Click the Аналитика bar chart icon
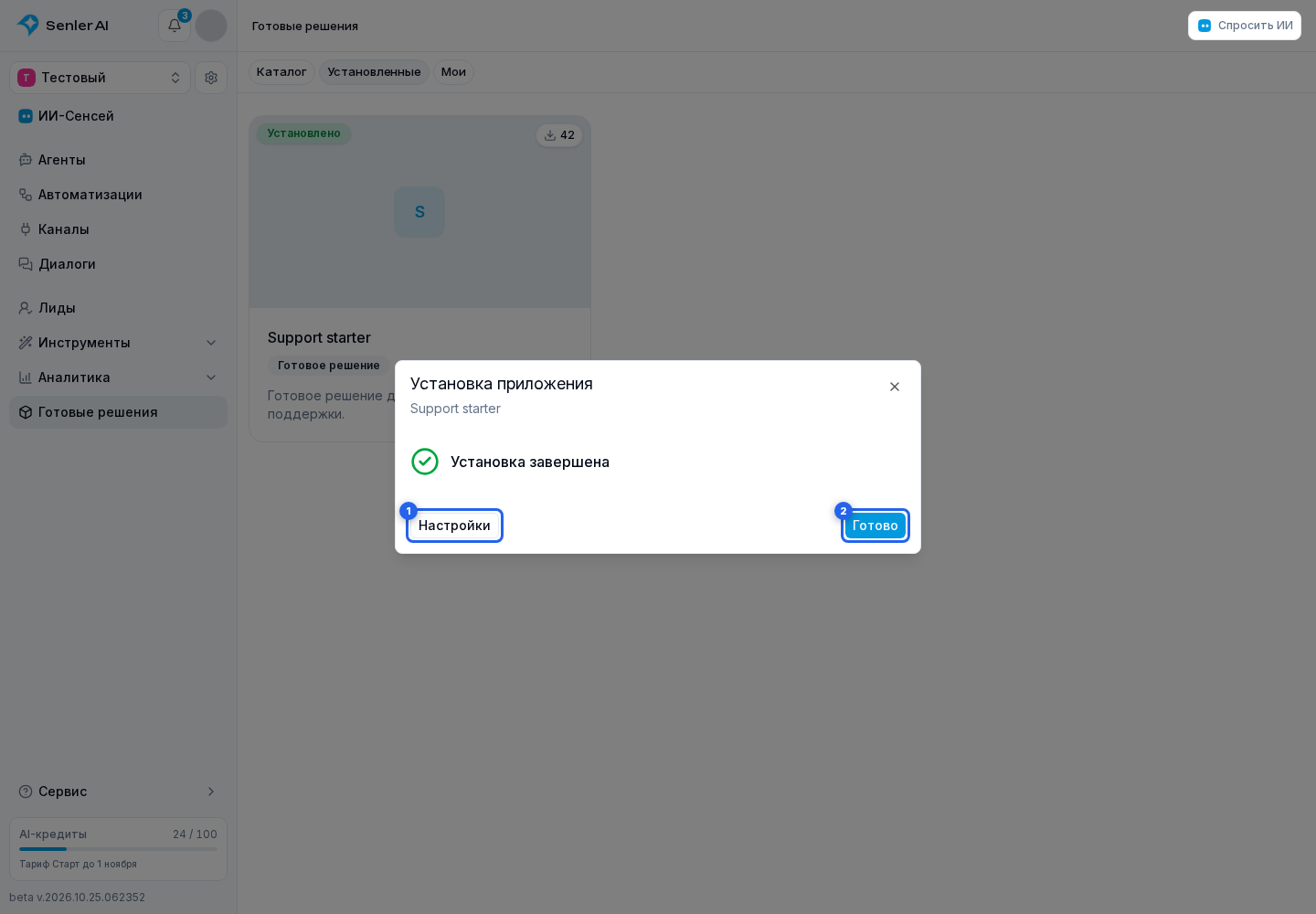1316x914 pixels. coord(26,377)
